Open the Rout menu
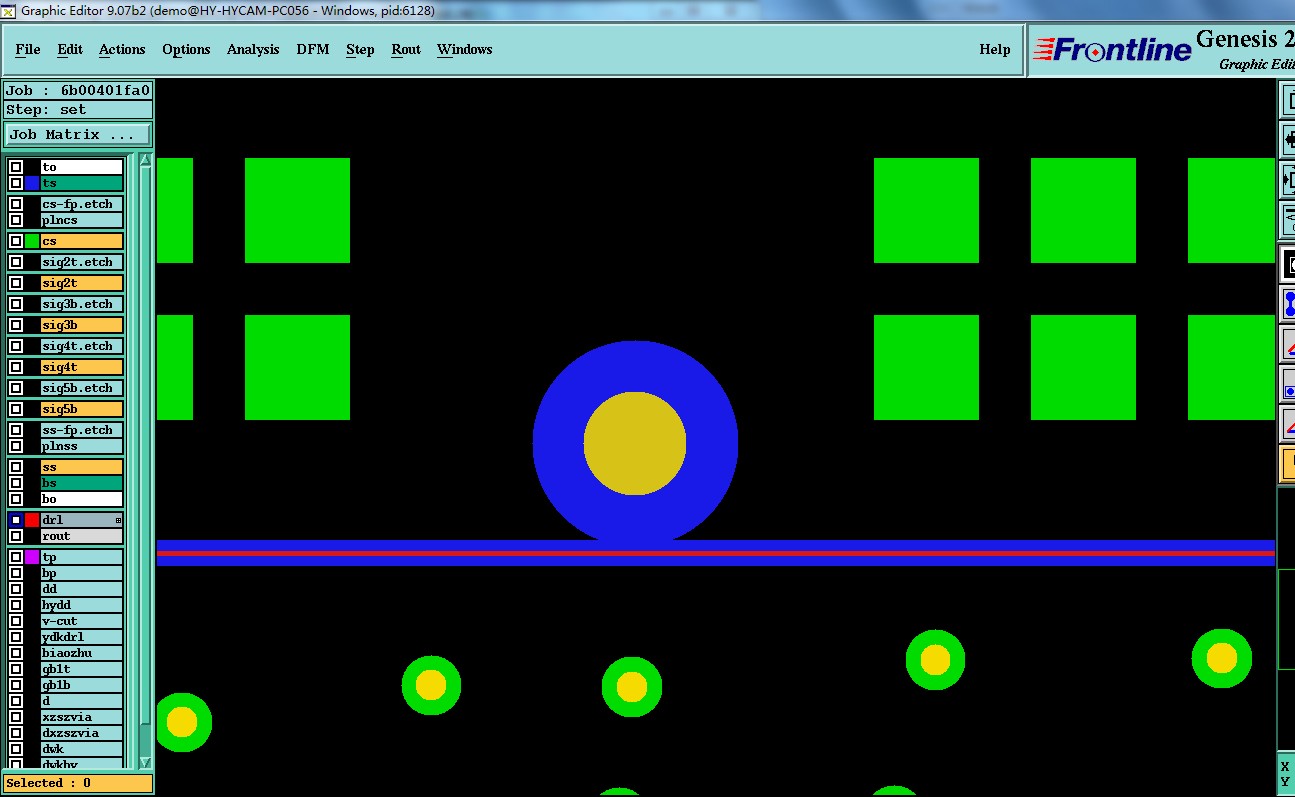Image resolution: width=1295 pixels, height=797 pixels. [x=406, y=49]
